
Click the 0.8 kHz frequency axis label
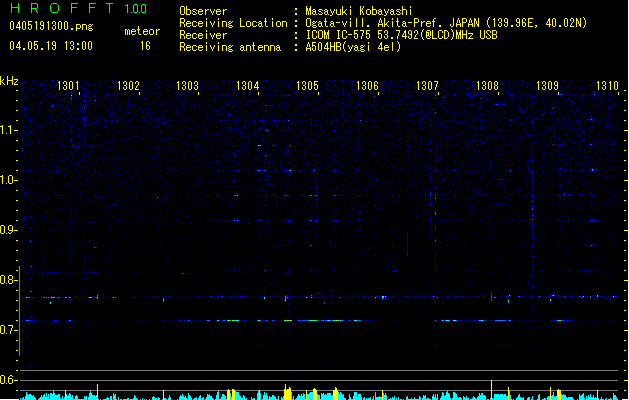8,280
